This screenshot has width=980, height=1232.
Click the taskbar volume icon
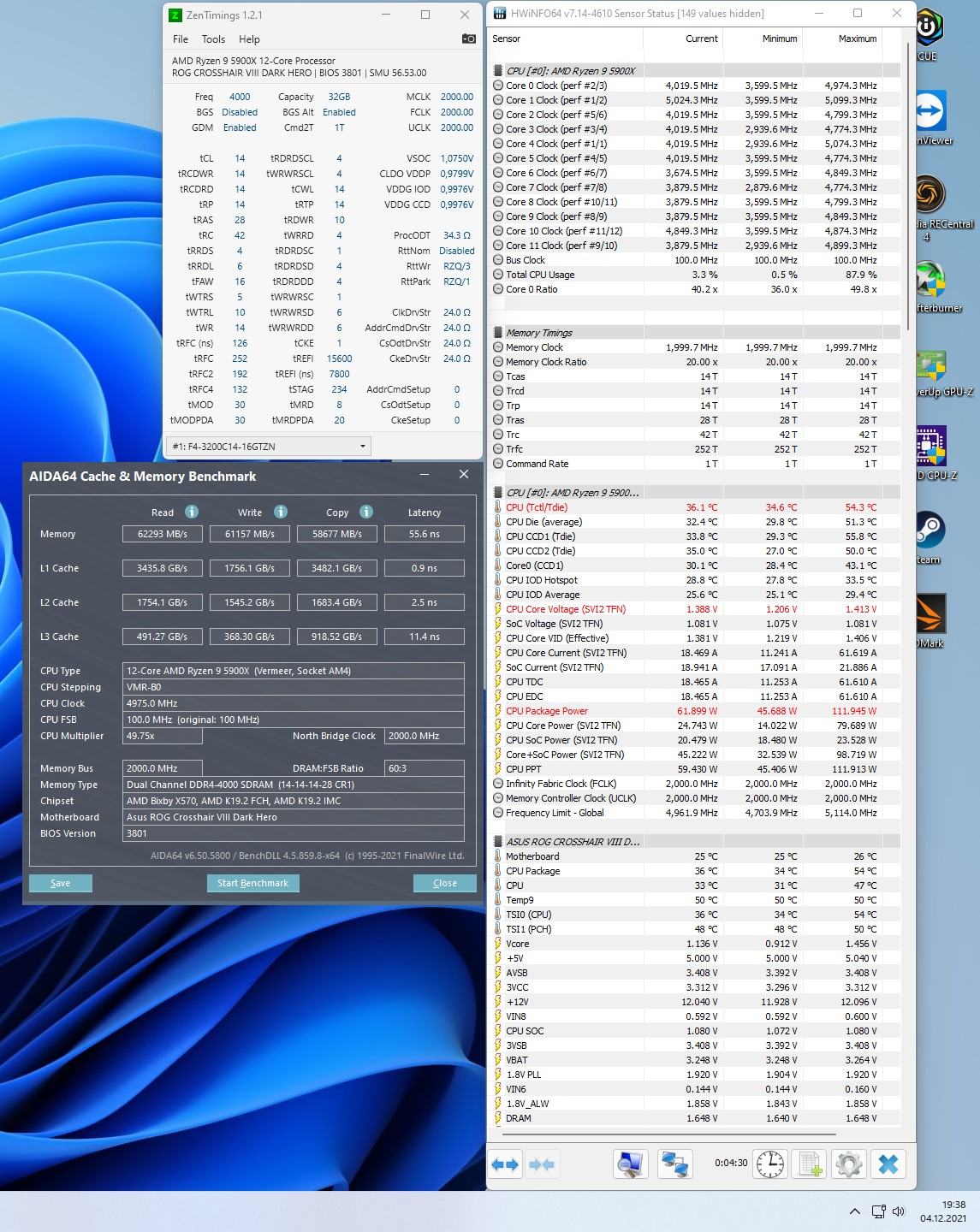coord(898,1211)
